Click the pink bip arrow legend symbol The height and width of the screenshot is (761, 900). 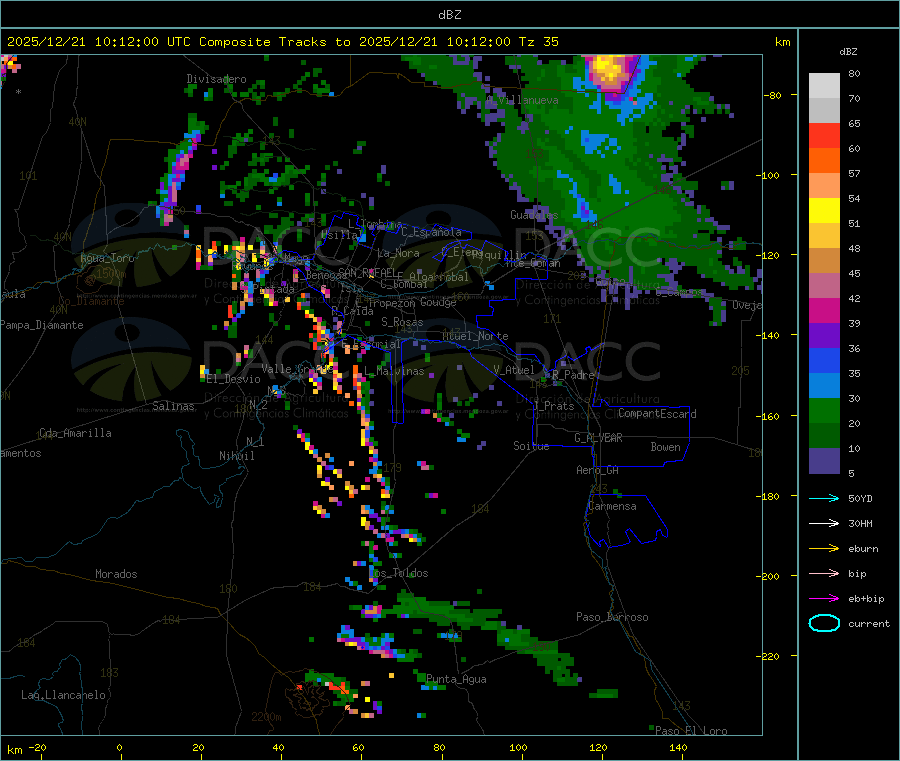click(824, 573)
